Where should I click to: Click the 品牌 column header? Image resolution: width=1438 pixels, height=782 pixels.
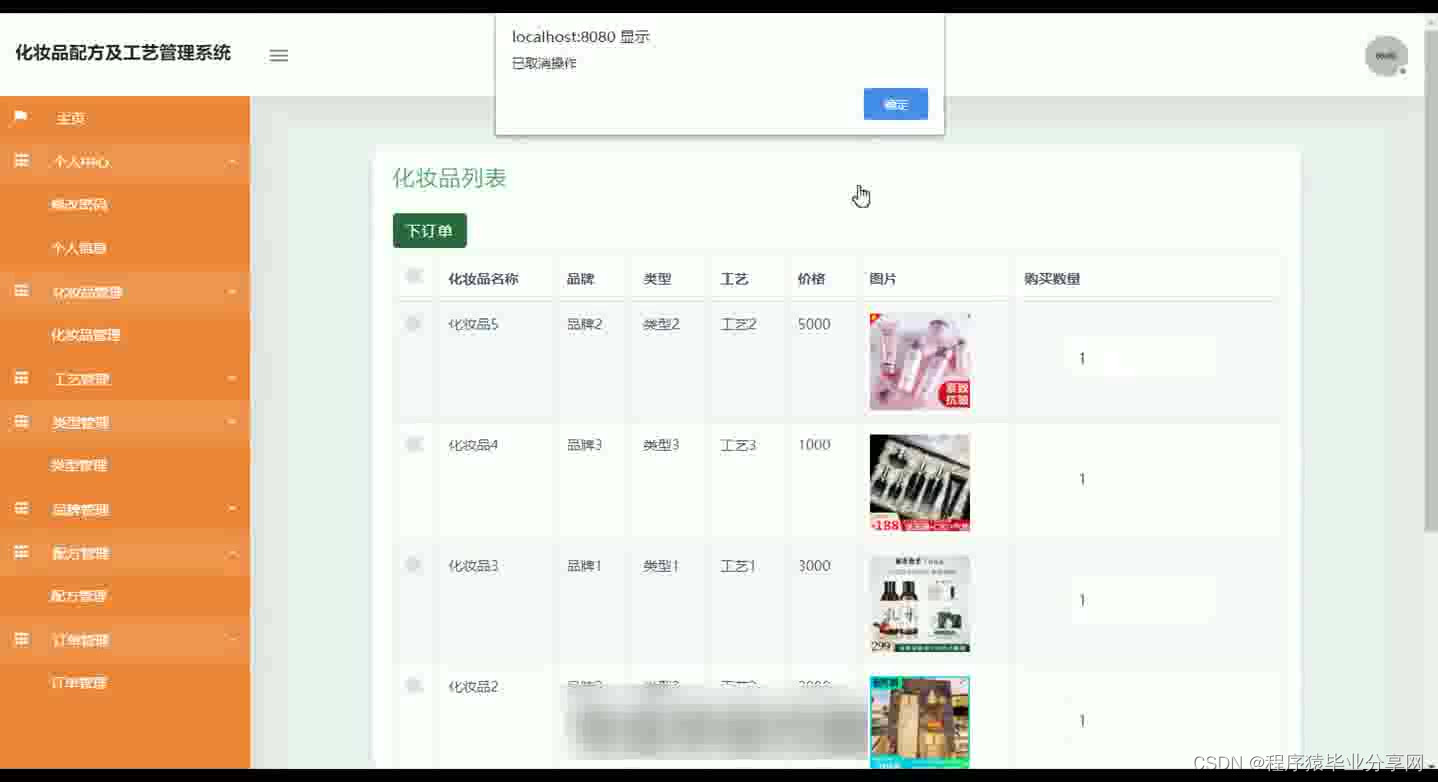[x=581, y=279]
